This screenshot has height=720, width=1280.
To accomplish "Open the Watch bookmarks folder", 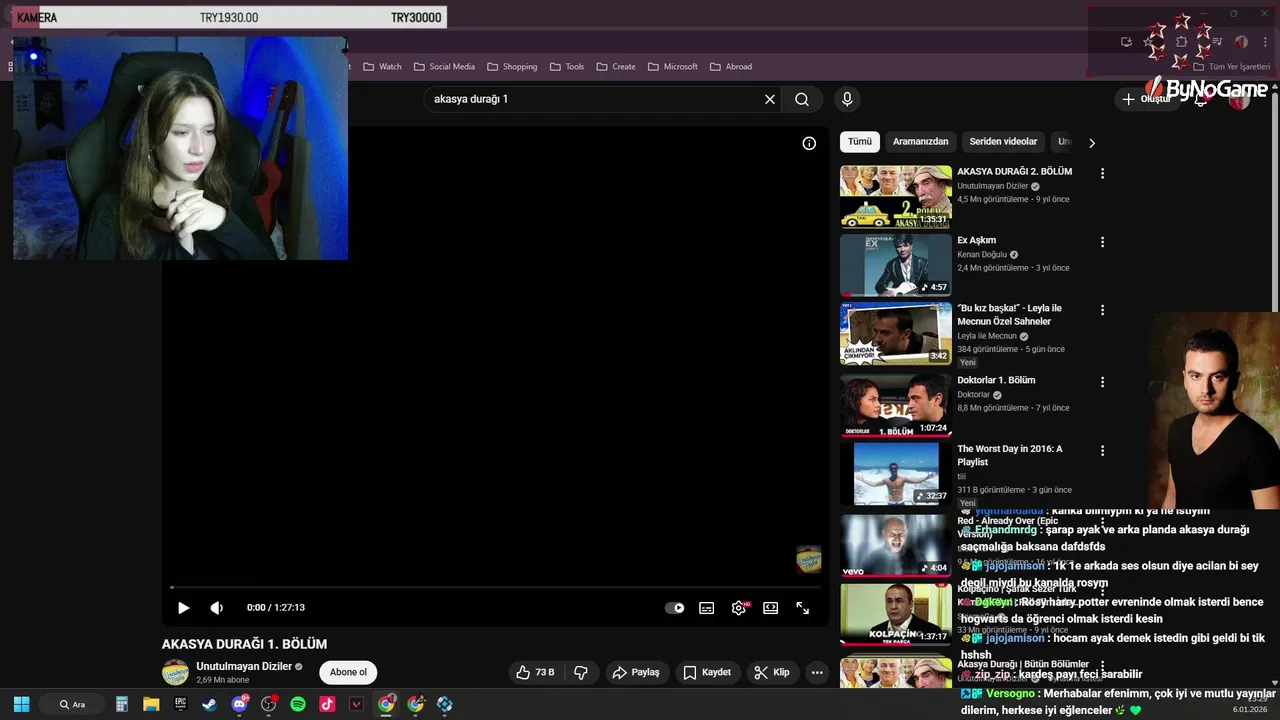I will pyautogui.click(x=382, y=67).
